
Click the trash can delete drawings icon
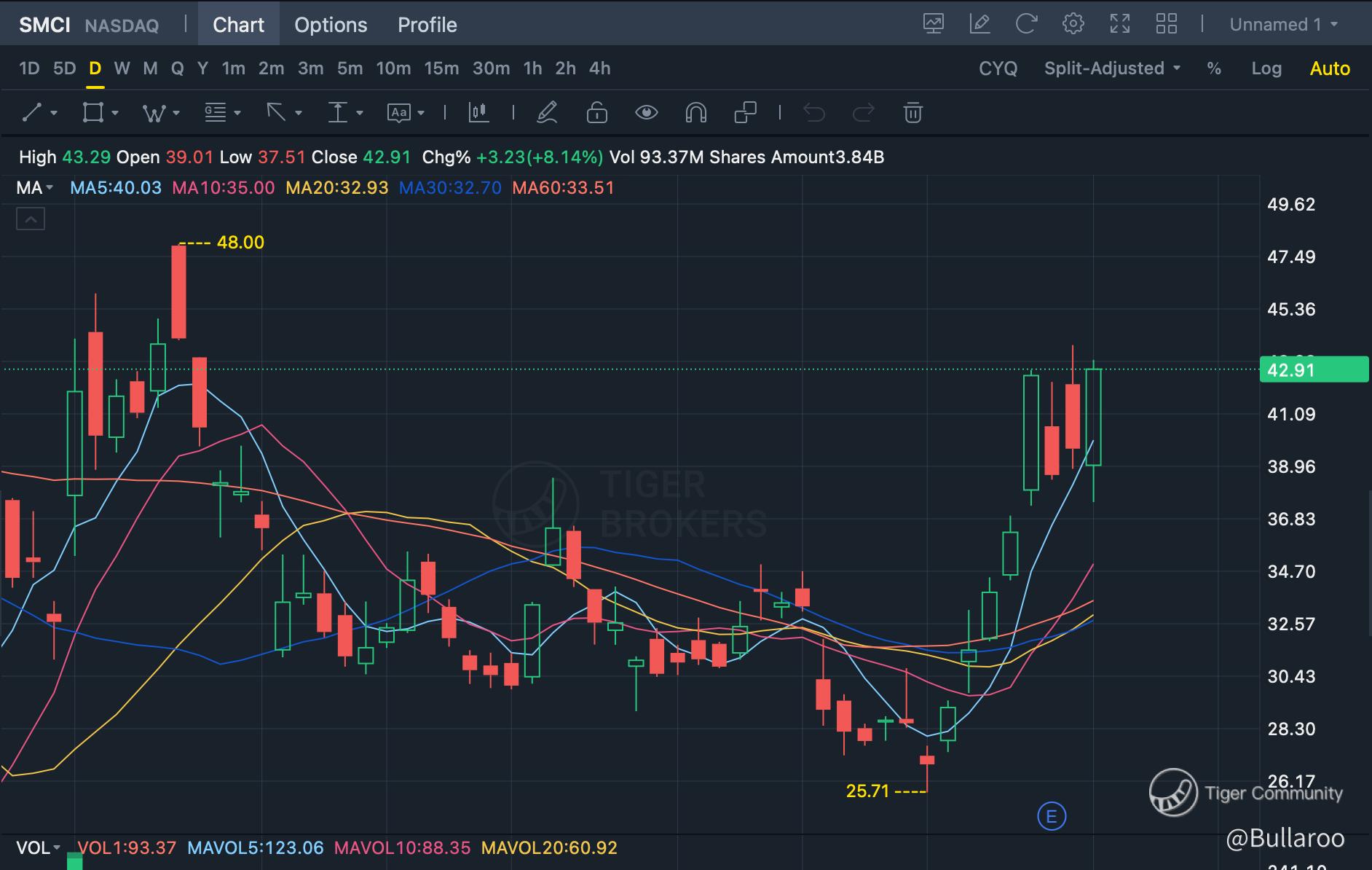(x=912, y=113)
